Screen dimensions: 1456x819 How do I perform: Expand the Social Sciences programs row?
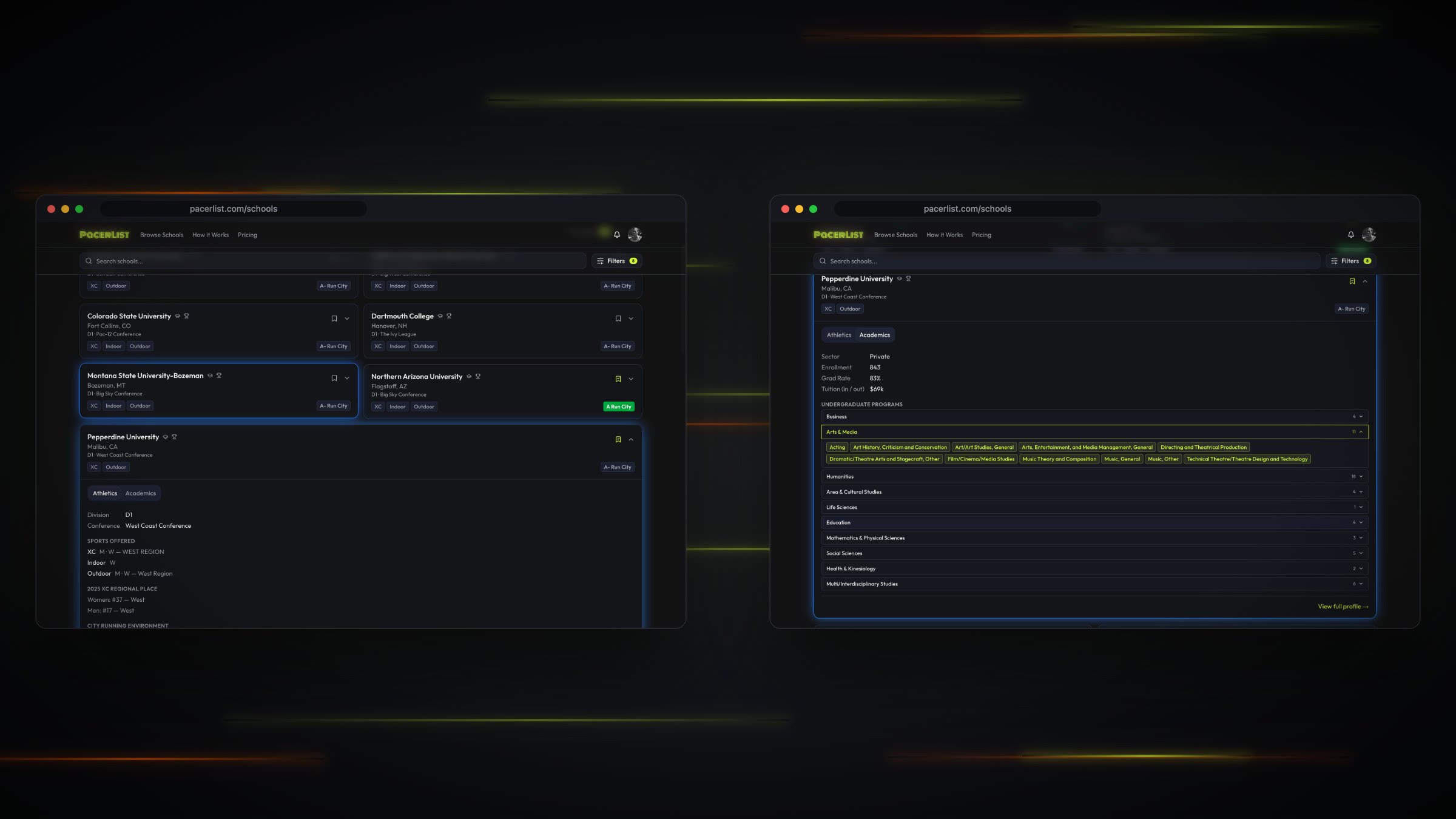pyautogui.click(x=1094, y=553)
